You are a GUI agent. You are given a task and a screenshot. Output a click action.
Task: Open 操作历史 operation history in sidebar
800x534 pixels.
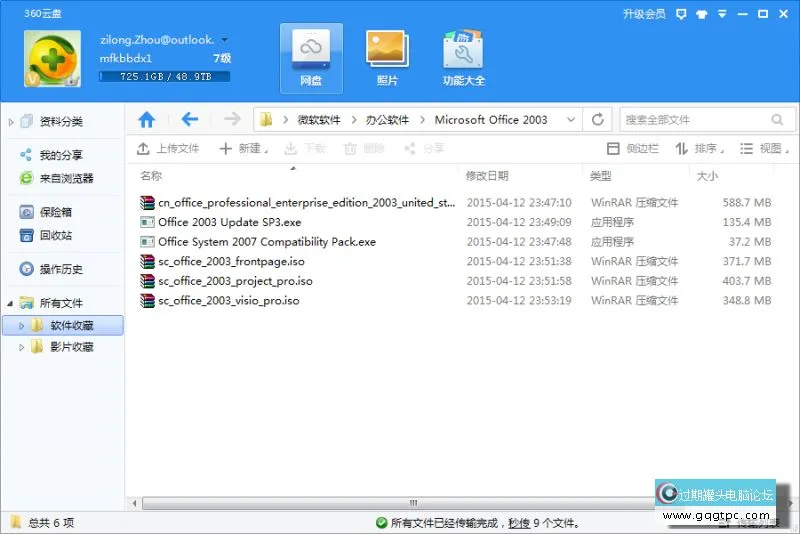(x=61, y=269)
